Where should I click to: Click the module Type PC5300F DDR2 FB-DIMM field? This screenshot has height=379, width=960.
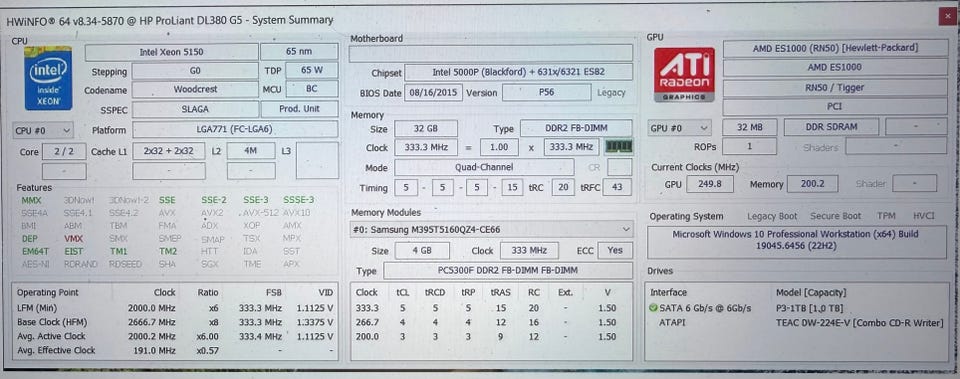tap(508, 271)
